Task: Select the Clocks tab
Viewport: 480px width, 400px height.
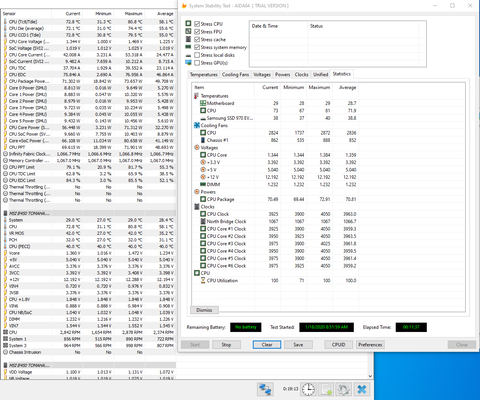Action: (x=302, y=75)
